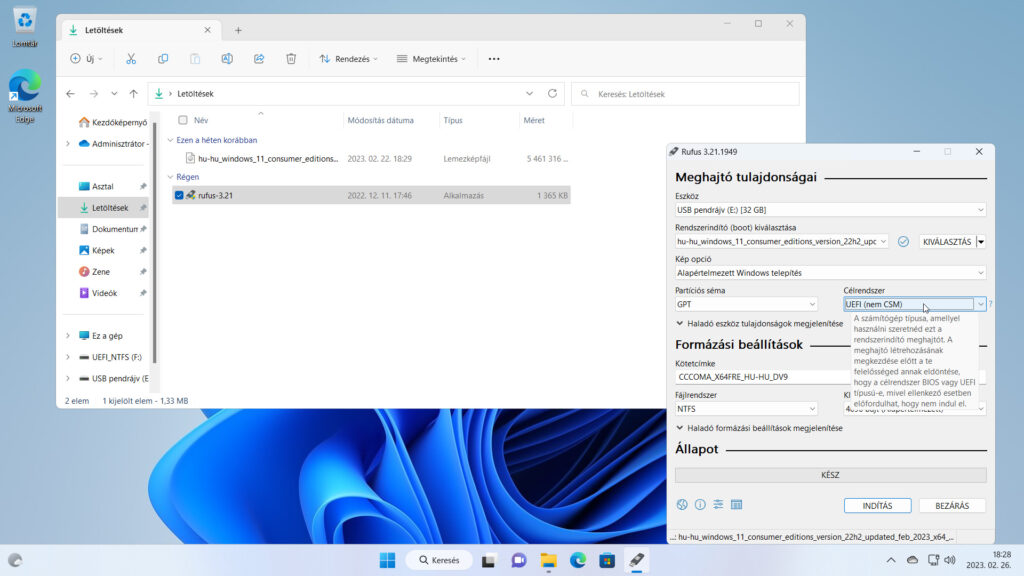Launch Microsoft Edge from taskbar

577,560
